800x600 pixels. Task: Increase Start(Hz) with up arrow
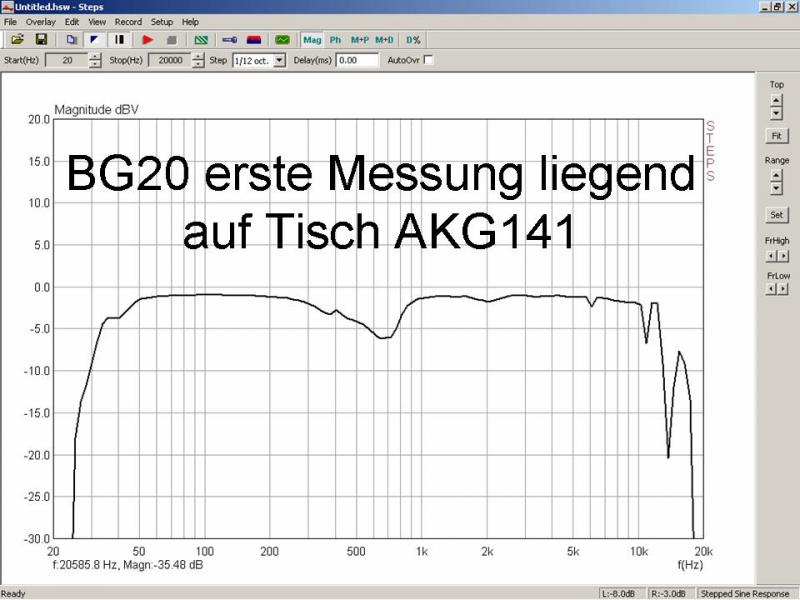click(x=95, y=57)
